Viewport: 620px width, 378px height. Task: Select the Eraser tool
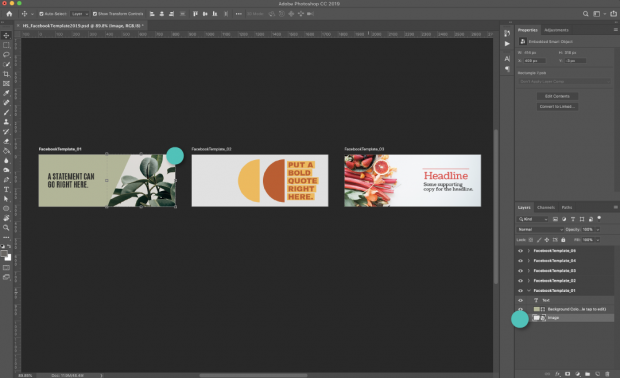click(6, 141)
